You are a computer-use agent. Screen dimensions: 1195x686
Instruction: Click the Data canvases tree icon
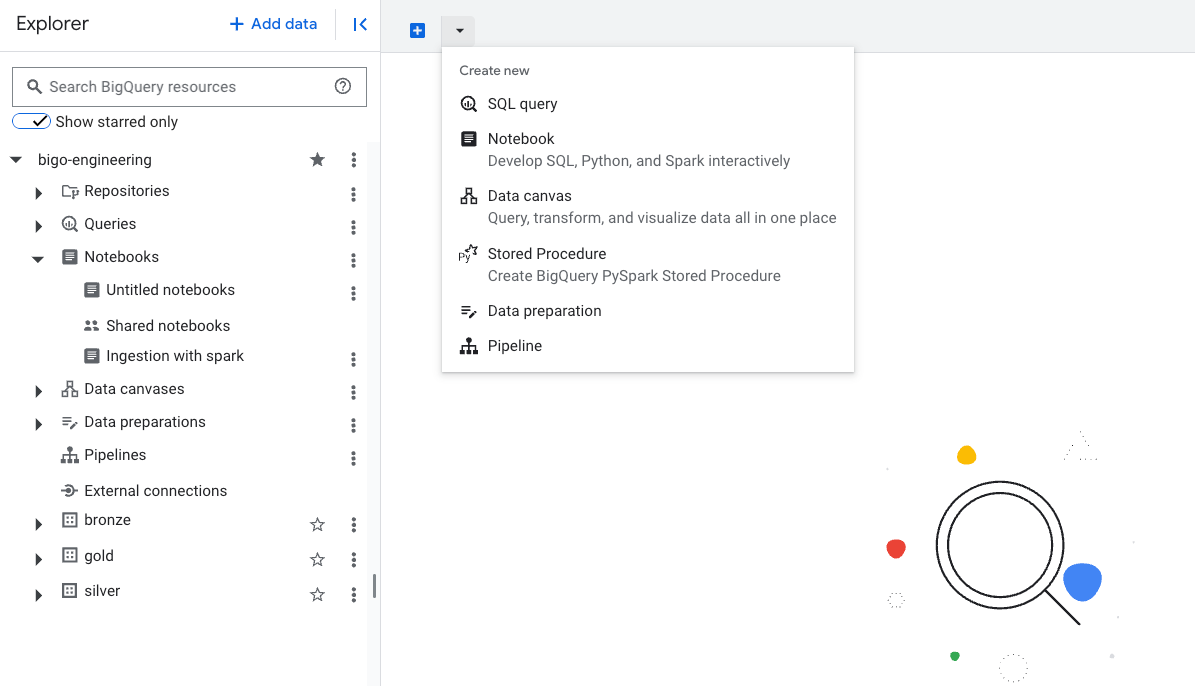pyautogui.click(x=69, y=389)
